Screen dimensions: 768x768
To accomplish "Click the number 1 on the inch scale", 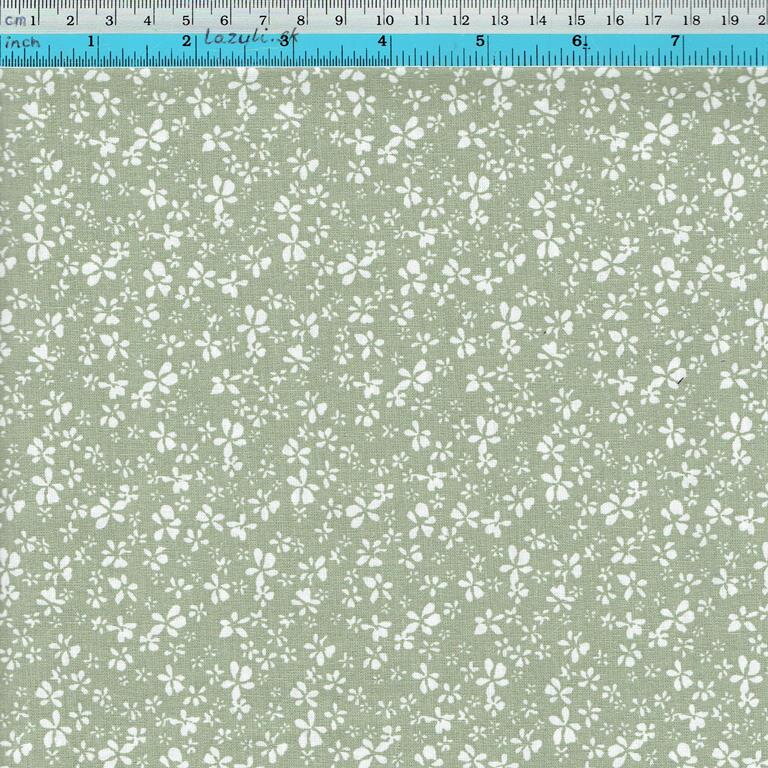I will (x=91, y=41).
